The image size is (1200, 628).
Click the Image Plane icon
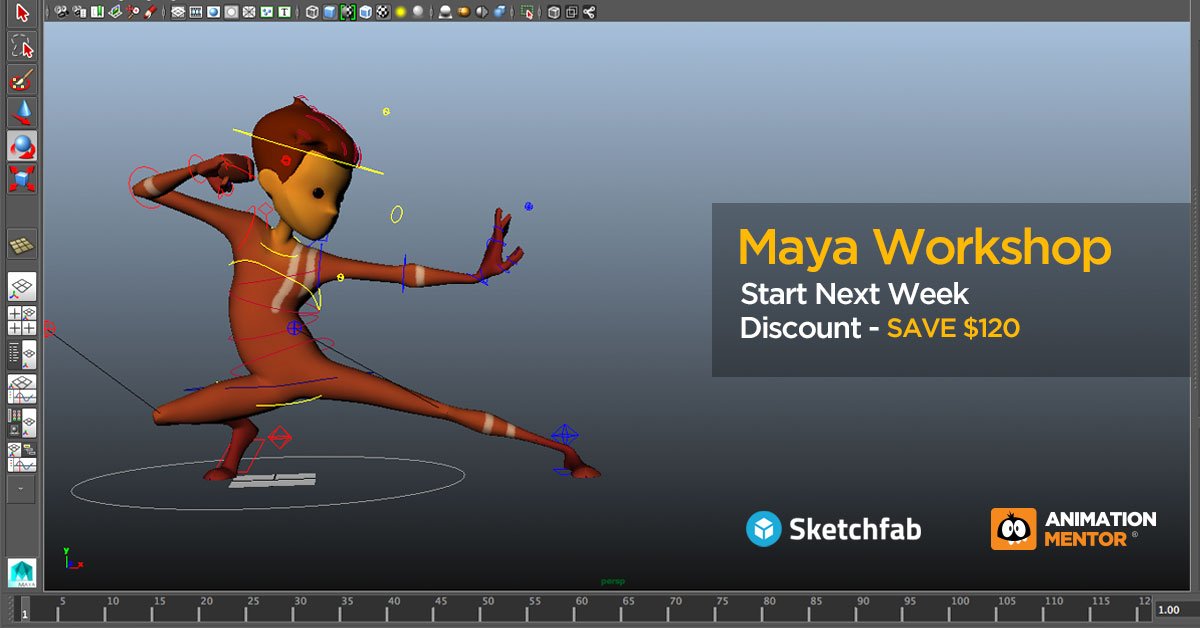[115, 12]
